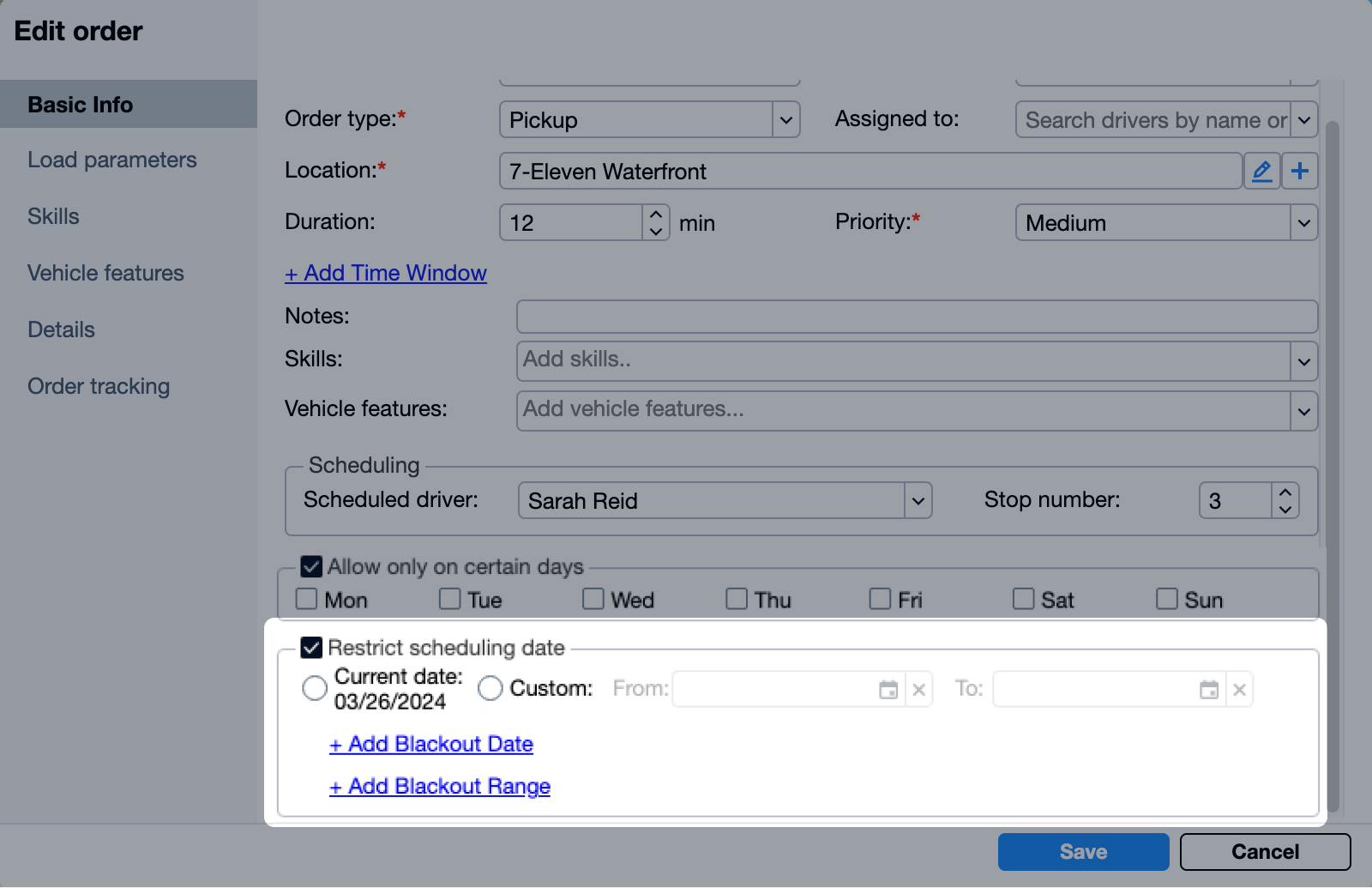Click the Add Blackout Date link
Viewport: 1372px width, 888px height.
tap(431, 745)
